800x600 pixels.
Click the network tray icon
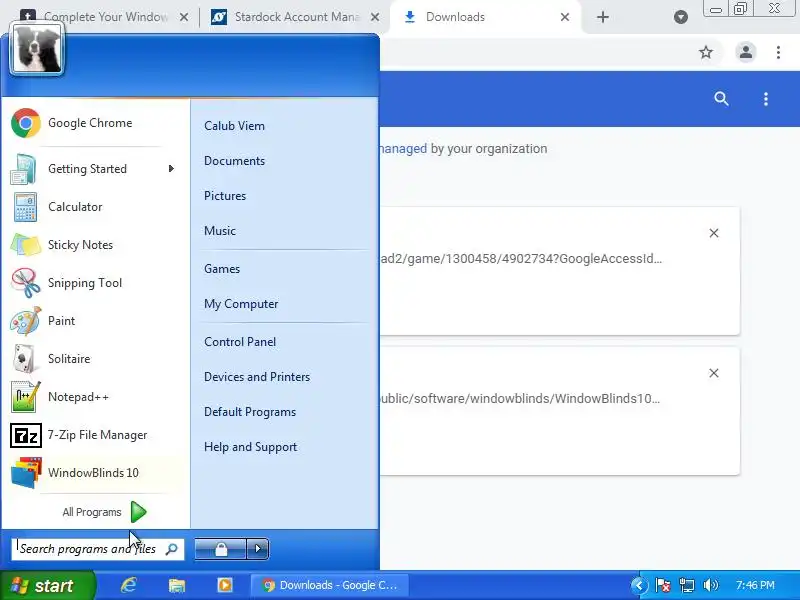(687, 585)
